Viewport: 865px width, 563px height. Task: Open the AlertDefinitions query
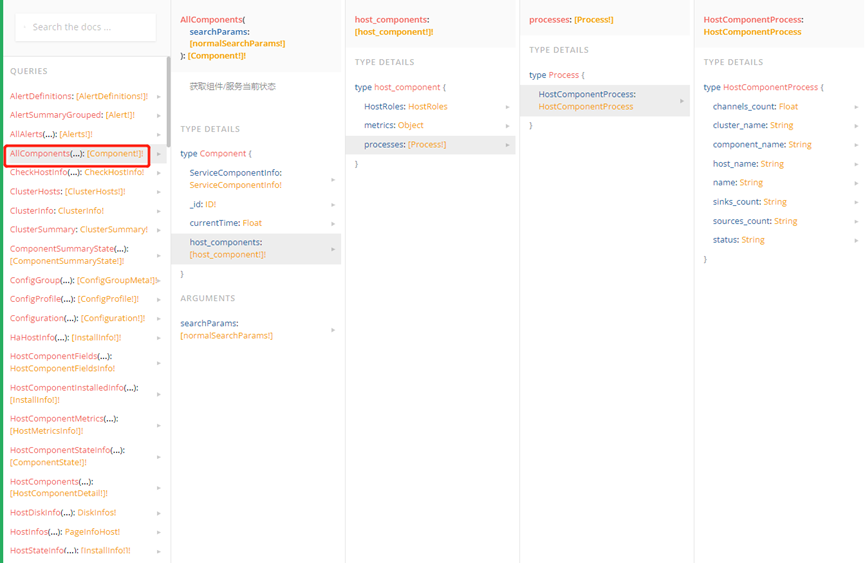pos(79,96)
